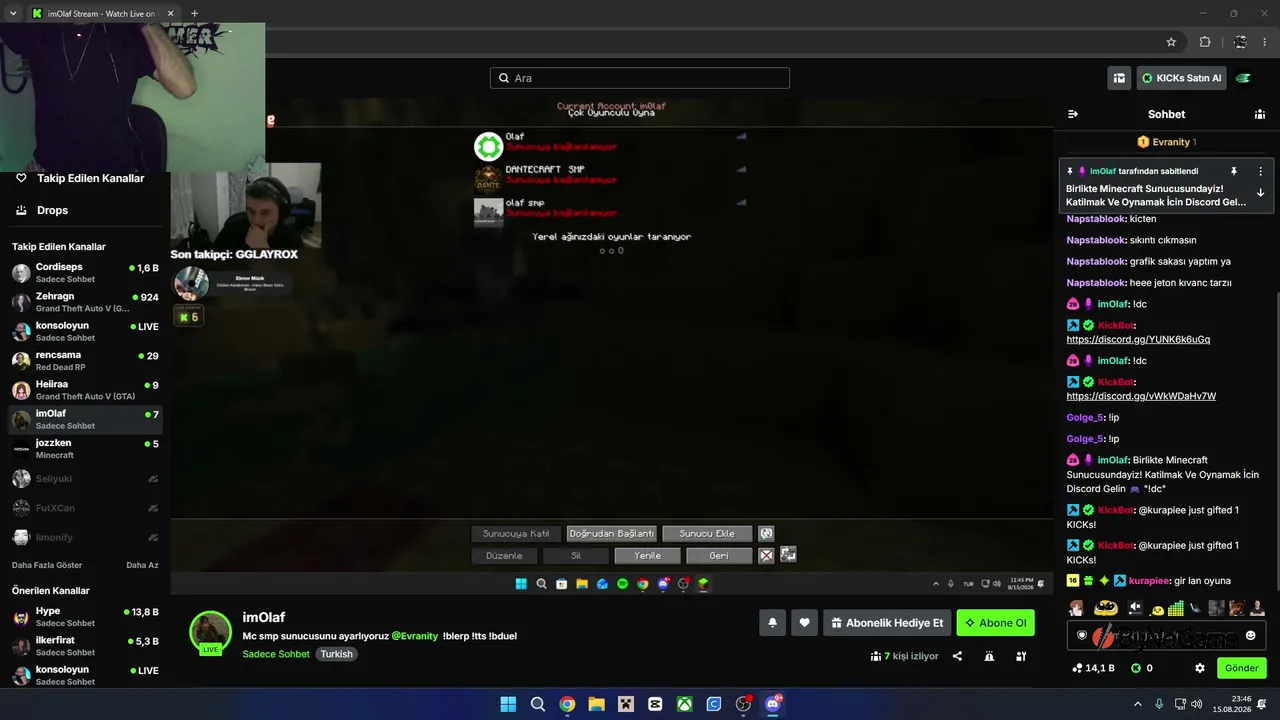
Task: Click the microphone icon in system tray
Action: 1159,704
